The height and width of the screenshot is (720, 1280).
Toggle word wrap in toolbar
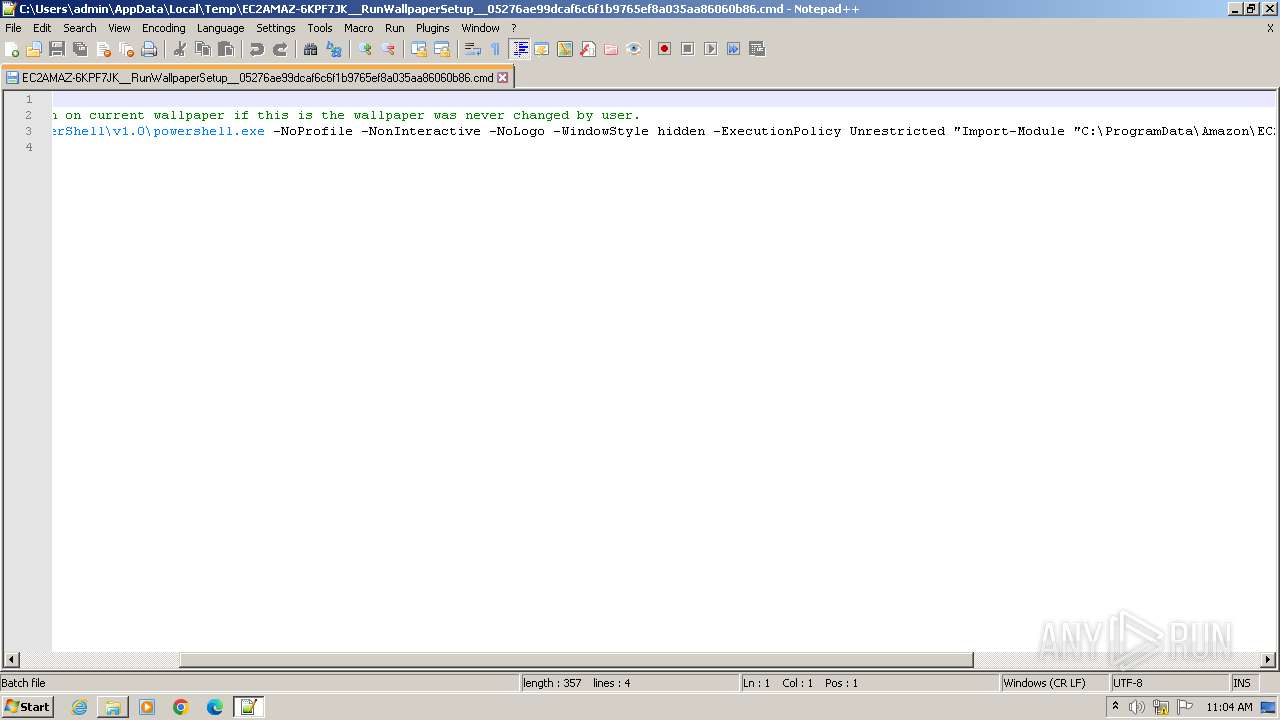pos(473,49)
